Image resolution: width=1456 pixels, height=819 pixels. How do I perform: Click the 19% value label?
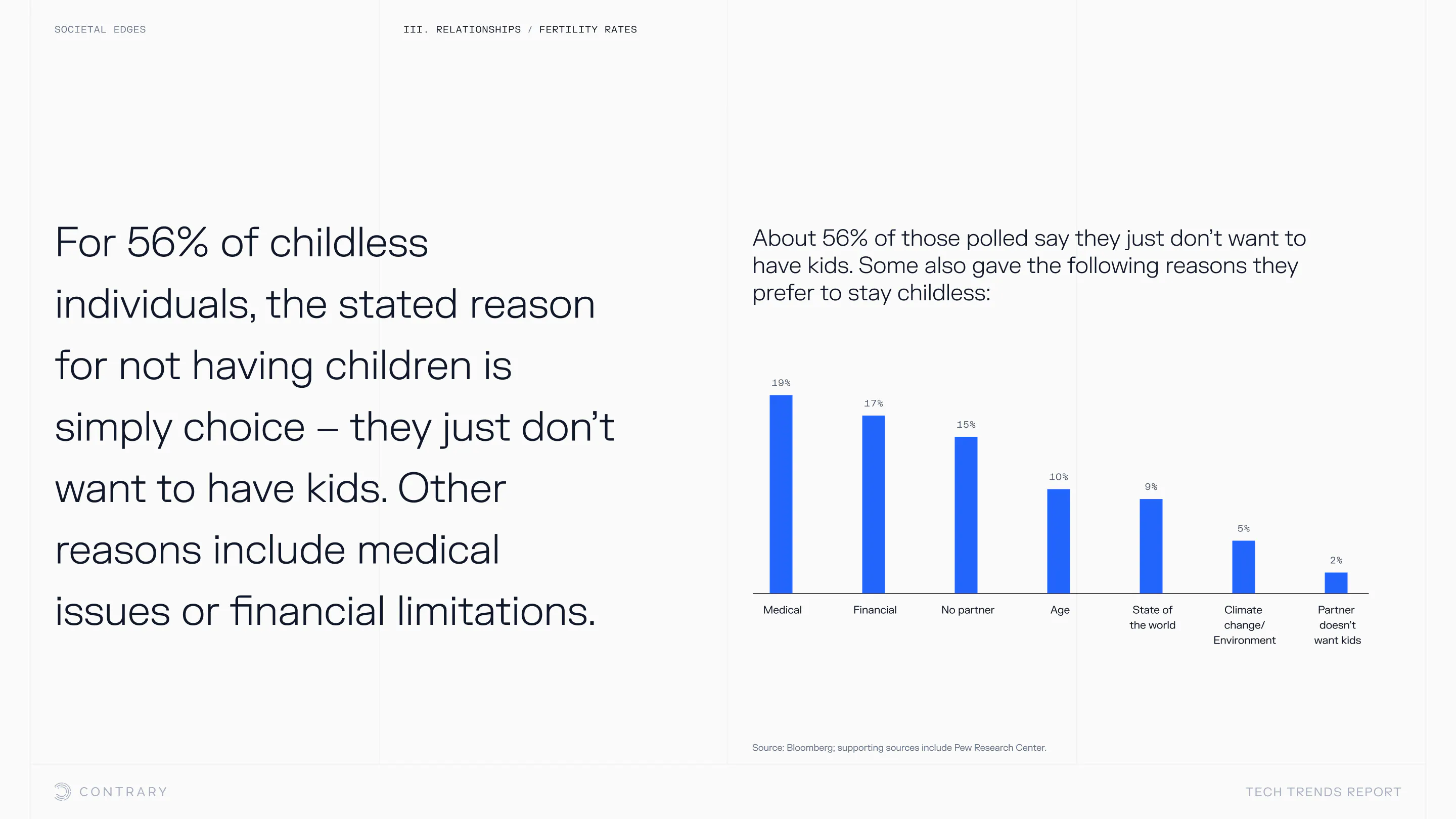coord(781,383)
